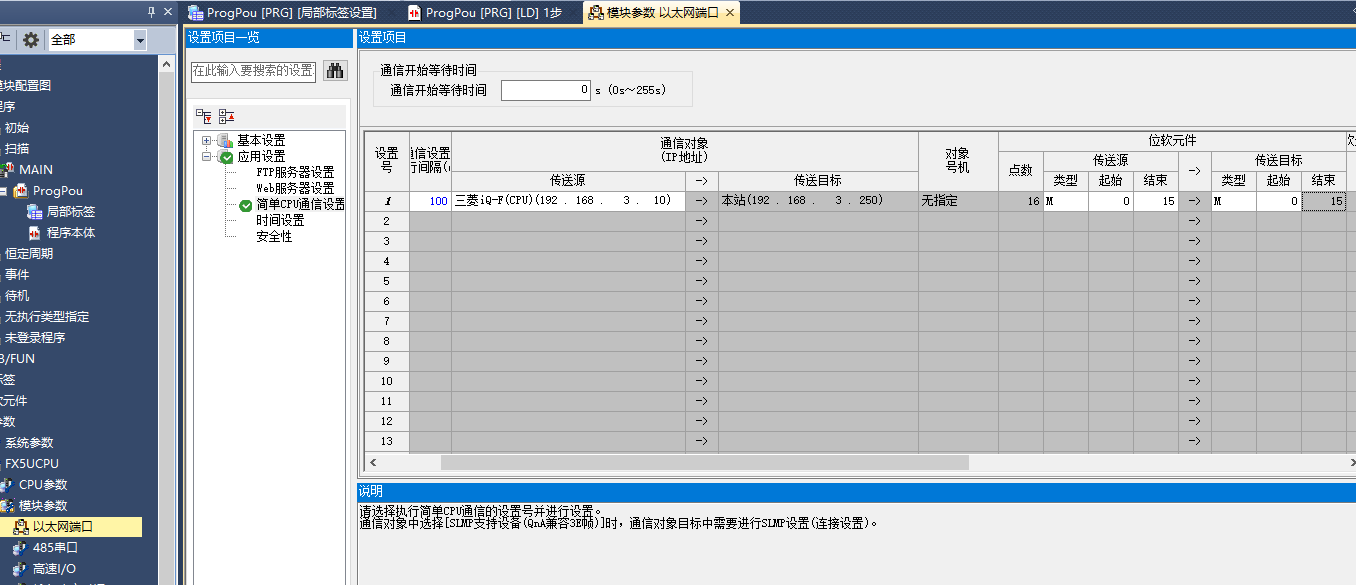Open the 全部 filter dropdown
This screenshot has width=1356, height=585.
pyautogui.click(x=139, y=40)
